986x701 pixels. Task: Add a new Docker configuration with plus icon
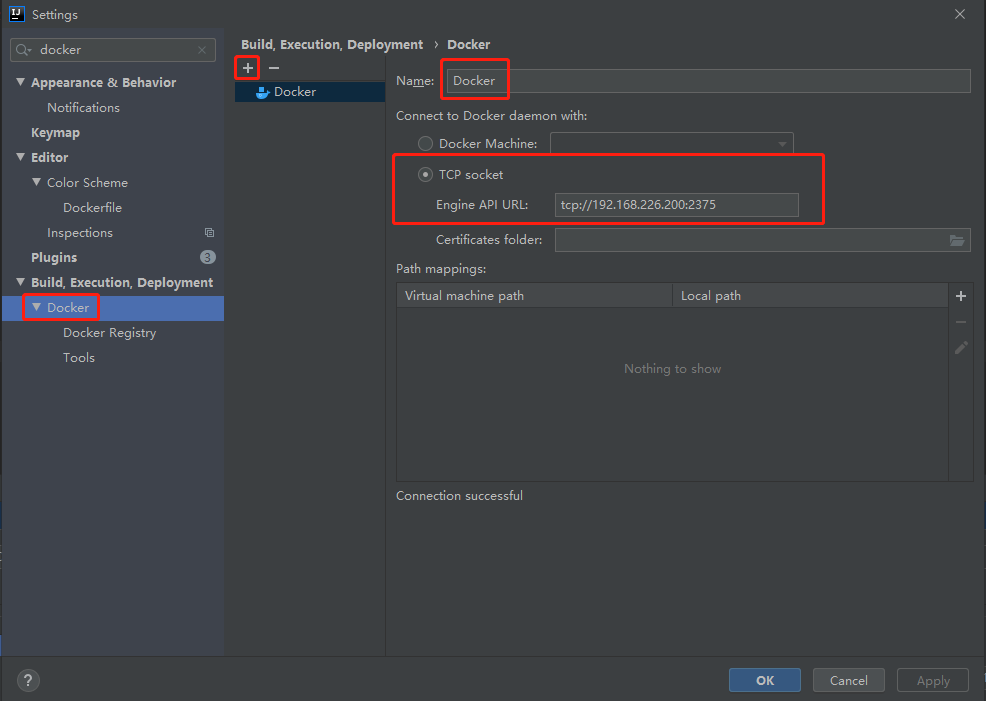pos(248,68)
